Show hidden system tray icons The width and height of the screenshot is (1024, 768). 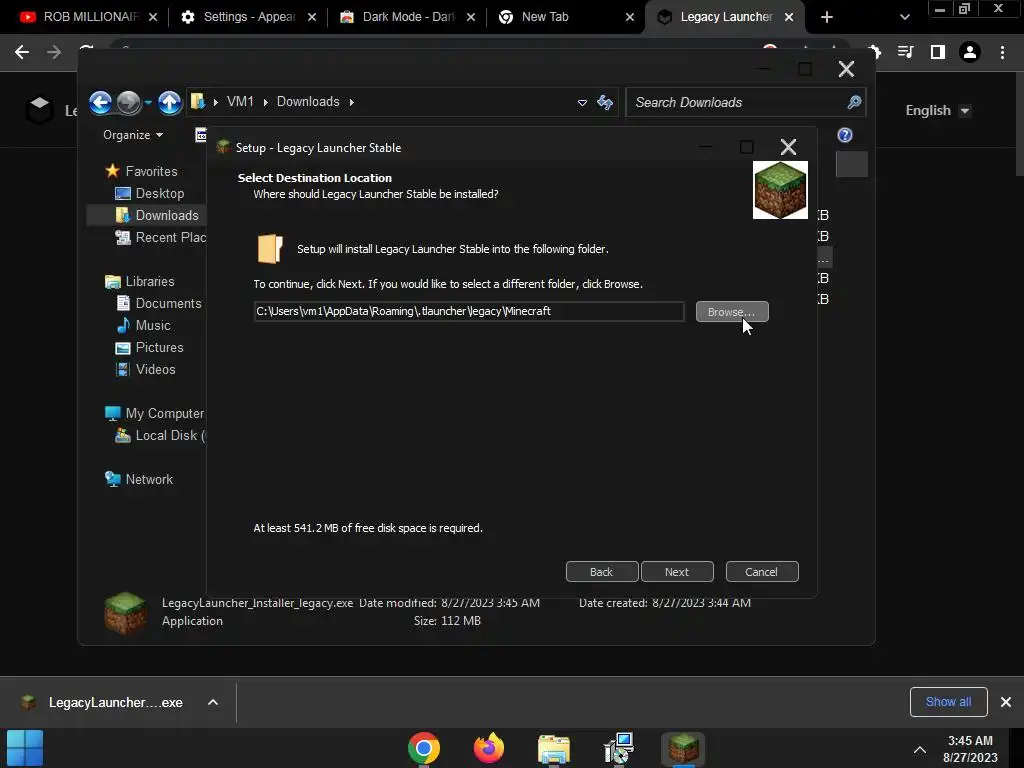[x=920, y=749]
